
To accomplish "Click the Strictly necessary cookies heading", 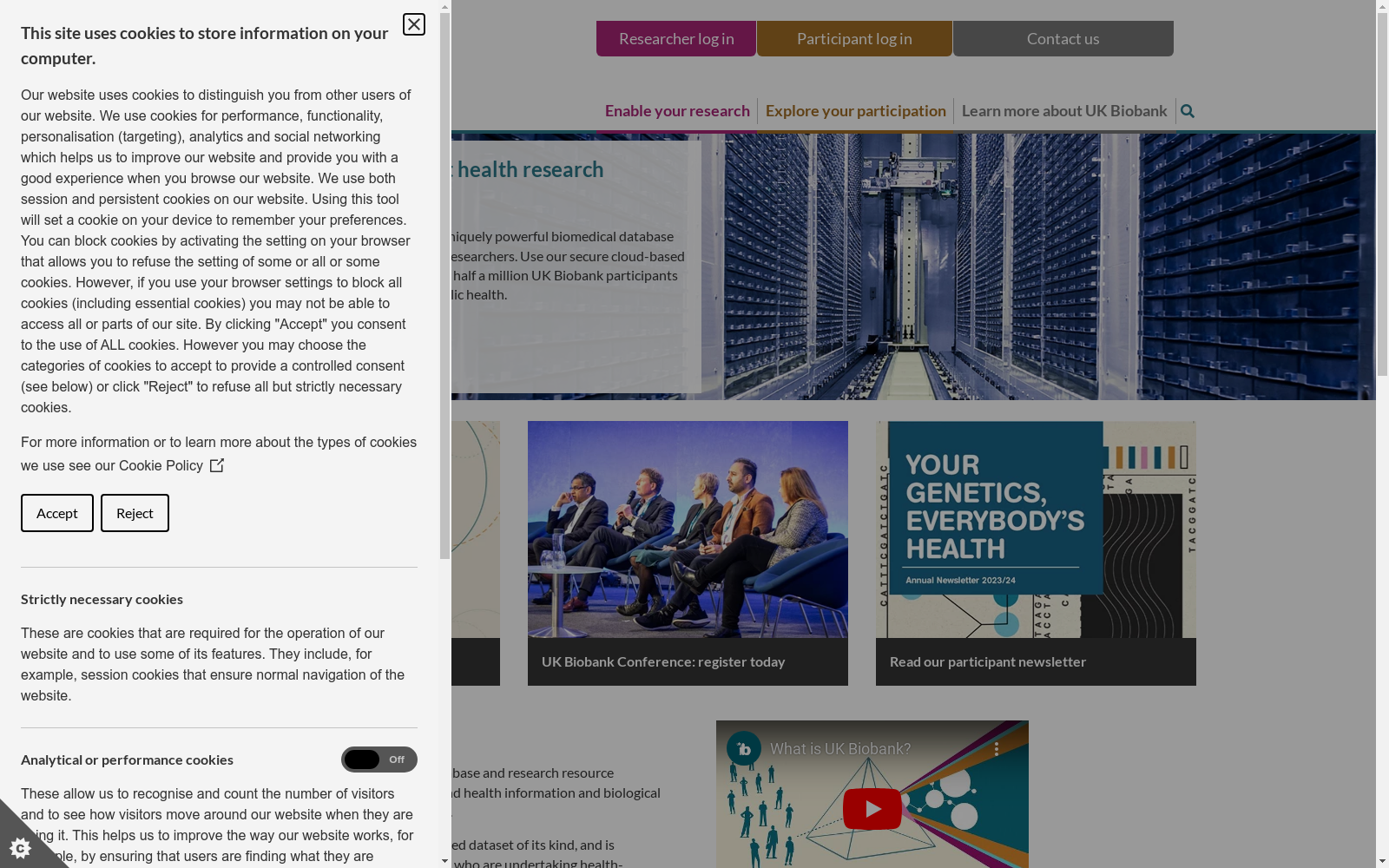I will [x=102, y=599].
